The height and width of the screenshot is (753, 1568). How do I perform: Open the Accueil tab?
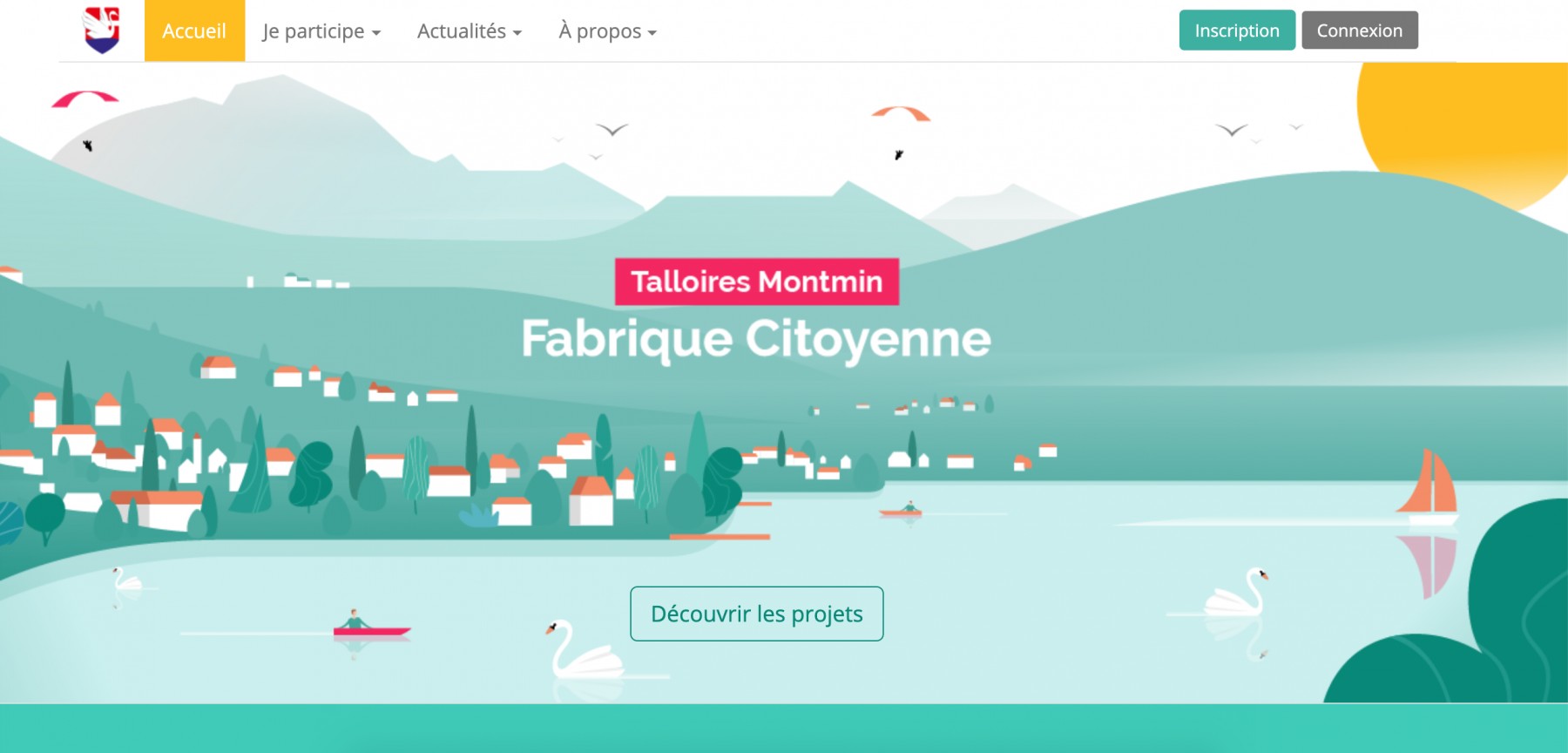[x=194, y=31]
